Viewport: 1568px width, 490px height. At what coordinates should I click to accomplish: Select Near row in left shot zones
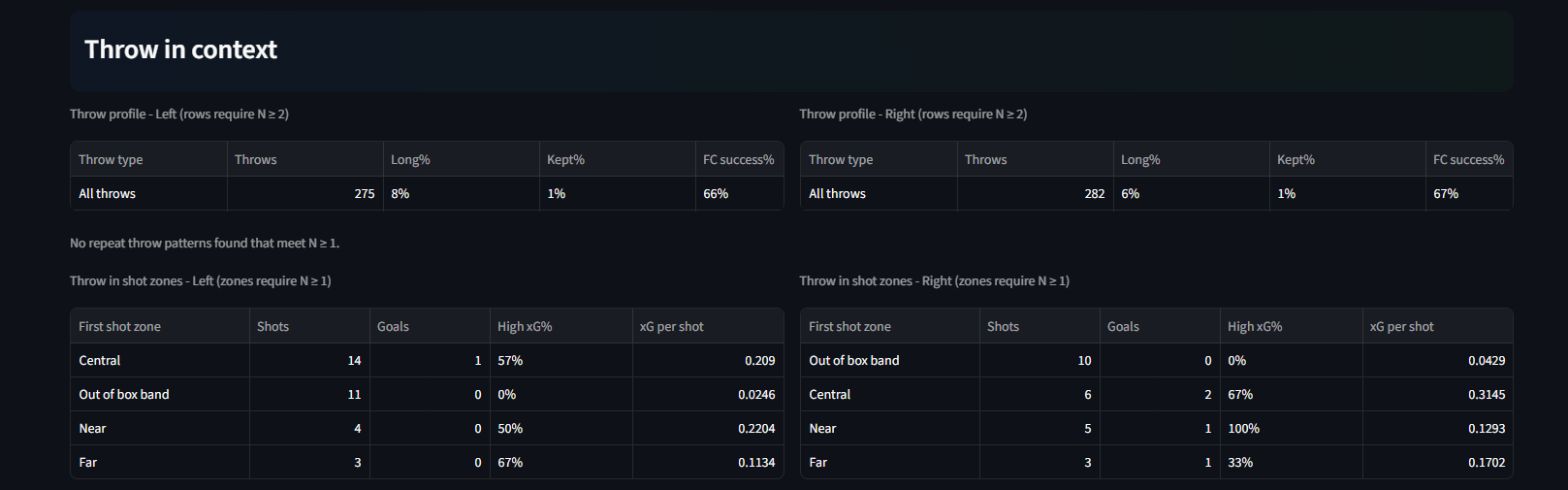pyautogui.click(x=427, y=428)
